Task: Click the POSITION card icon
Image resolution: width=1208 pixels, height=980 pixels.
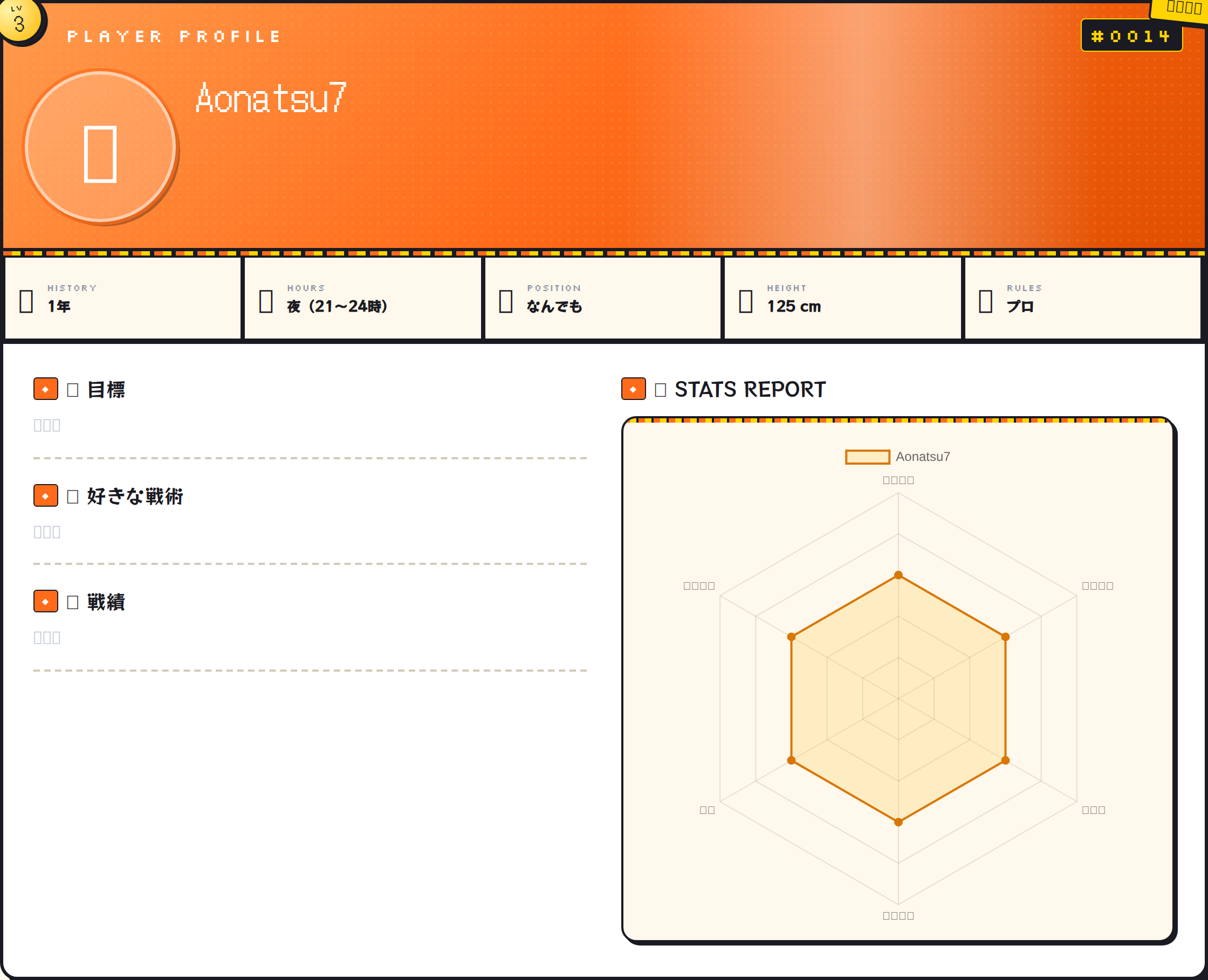Action: point(506,301)
